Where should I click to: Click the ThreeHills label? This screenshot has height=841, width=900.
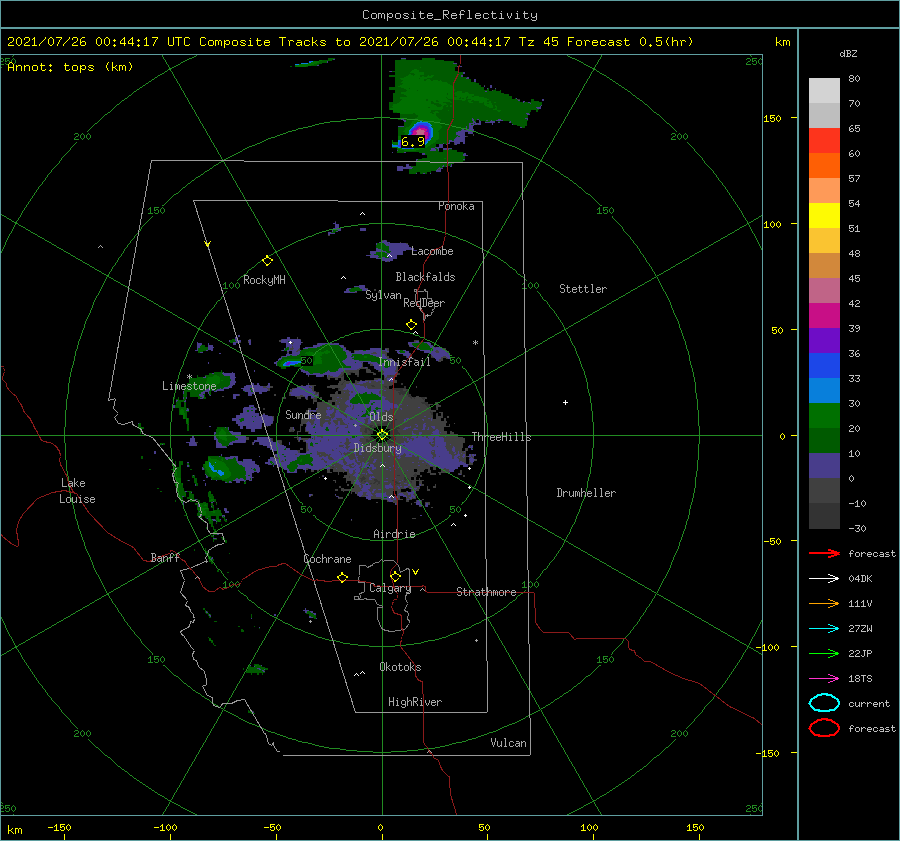coord(502,437)
